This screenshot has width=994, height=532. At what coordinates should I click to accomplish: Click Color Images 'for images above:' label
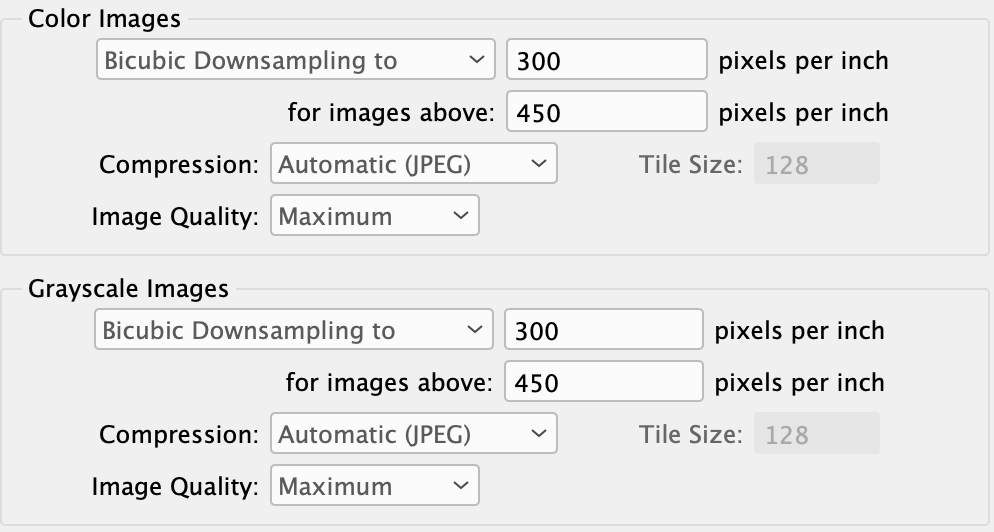tap(390, 112)
